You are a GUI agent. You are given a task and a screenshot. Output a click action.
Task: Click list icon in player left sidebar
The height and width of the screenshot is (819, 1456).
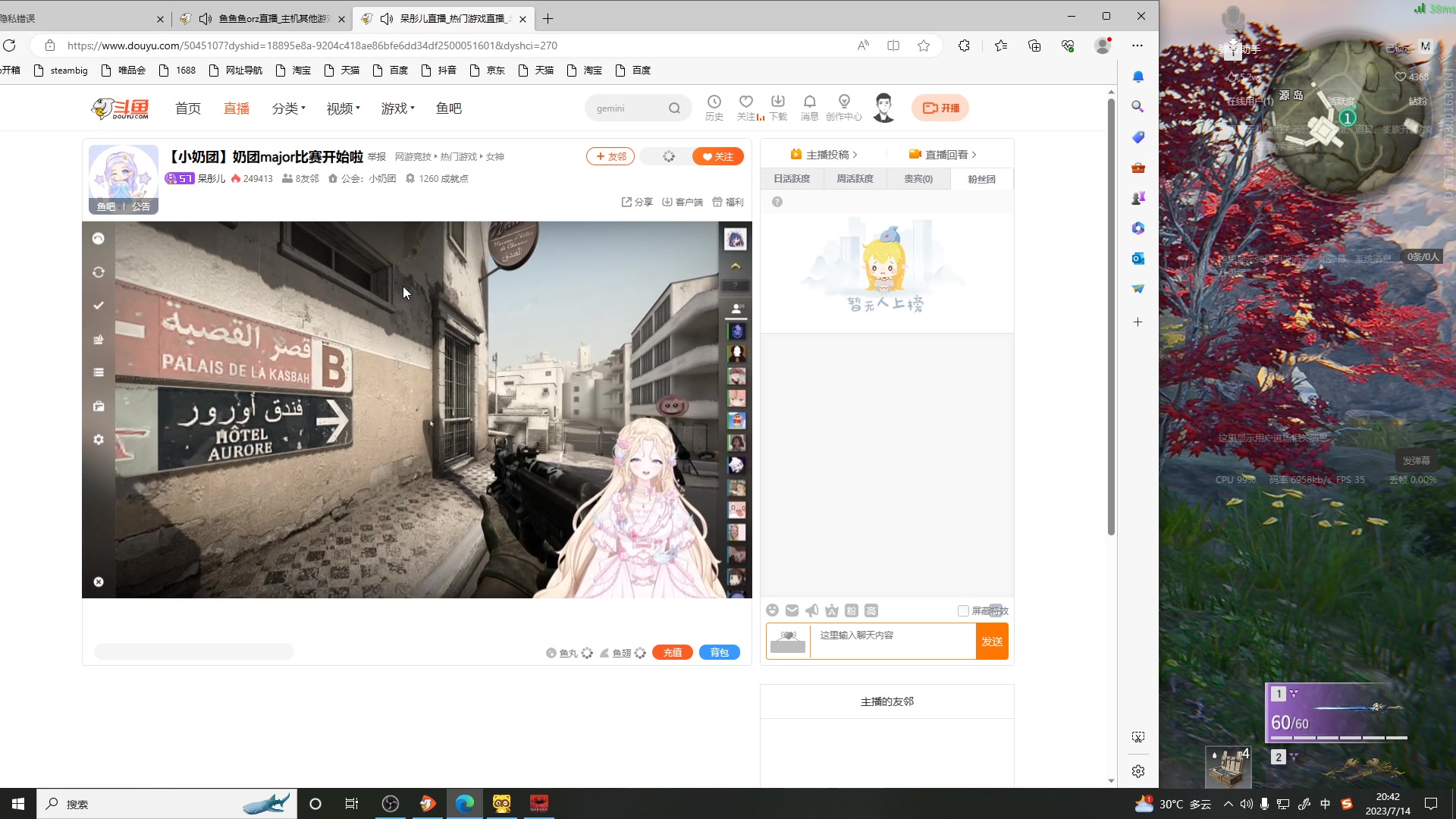99,372
